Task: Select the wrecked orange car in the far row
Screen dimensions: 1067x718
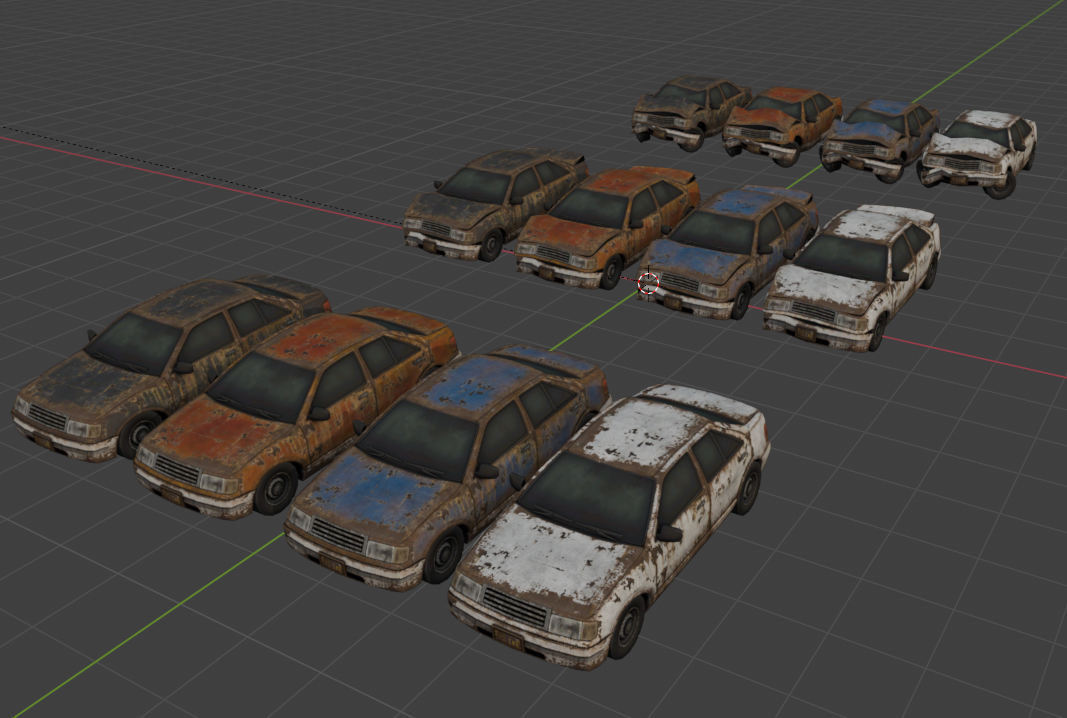Action: (x=783, y=126)
